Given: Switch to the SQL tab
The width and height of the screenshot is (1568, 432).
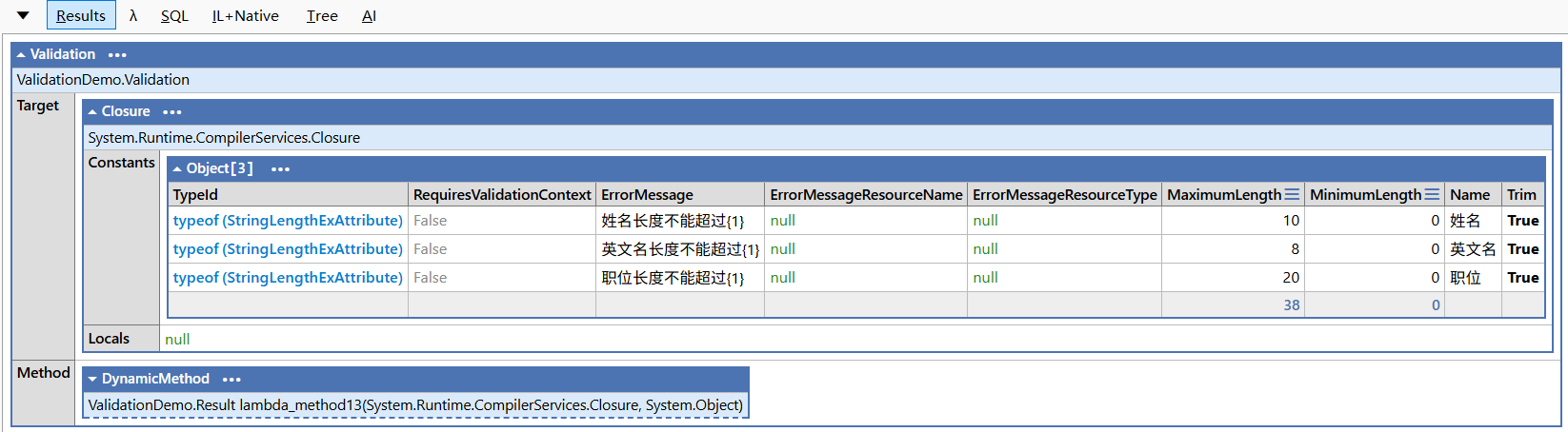Looking at the screenshot, I should click(174, 16).
